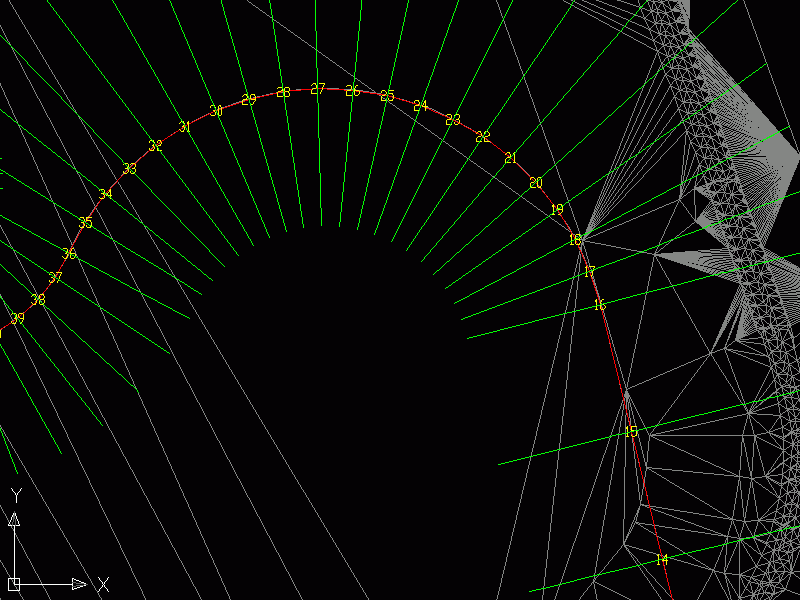Pick station label 37
Image resolution: width=800 pixels, height=600 pixels.
56,278
